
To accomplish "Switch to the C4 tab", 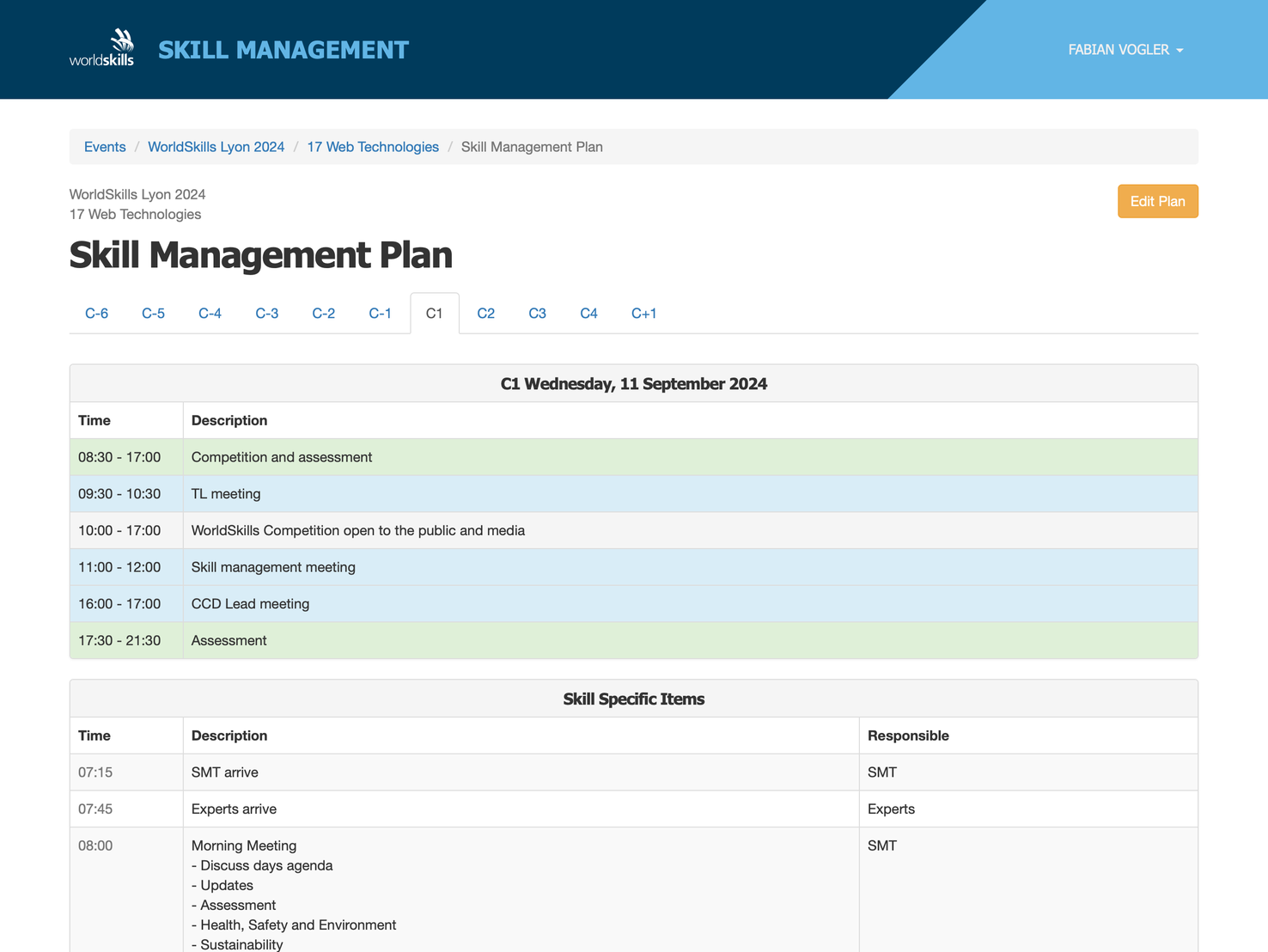I will click(588, 313).
